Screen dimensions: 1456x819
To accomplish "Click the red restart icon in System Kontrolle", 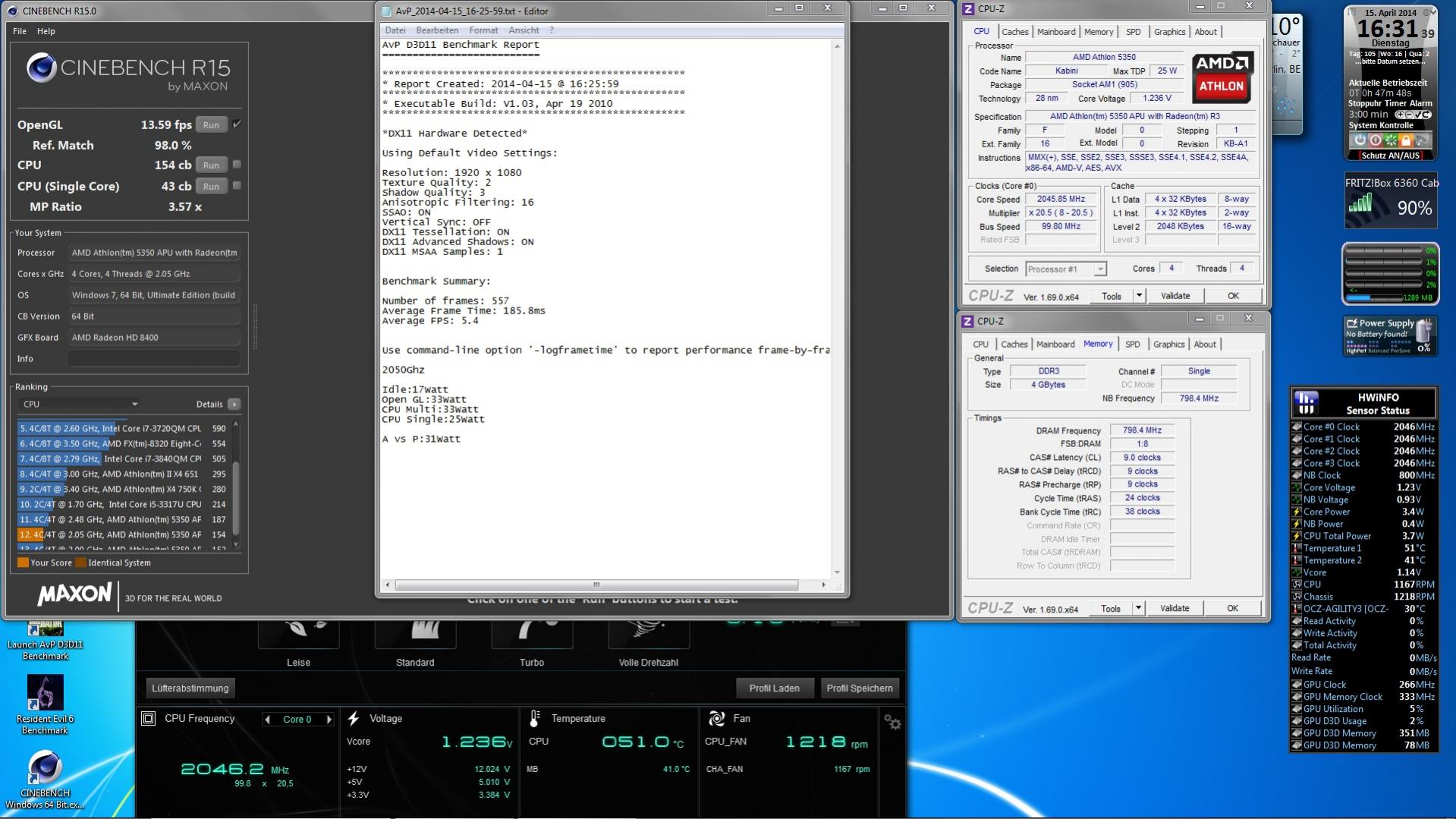I will (1375, 140).
